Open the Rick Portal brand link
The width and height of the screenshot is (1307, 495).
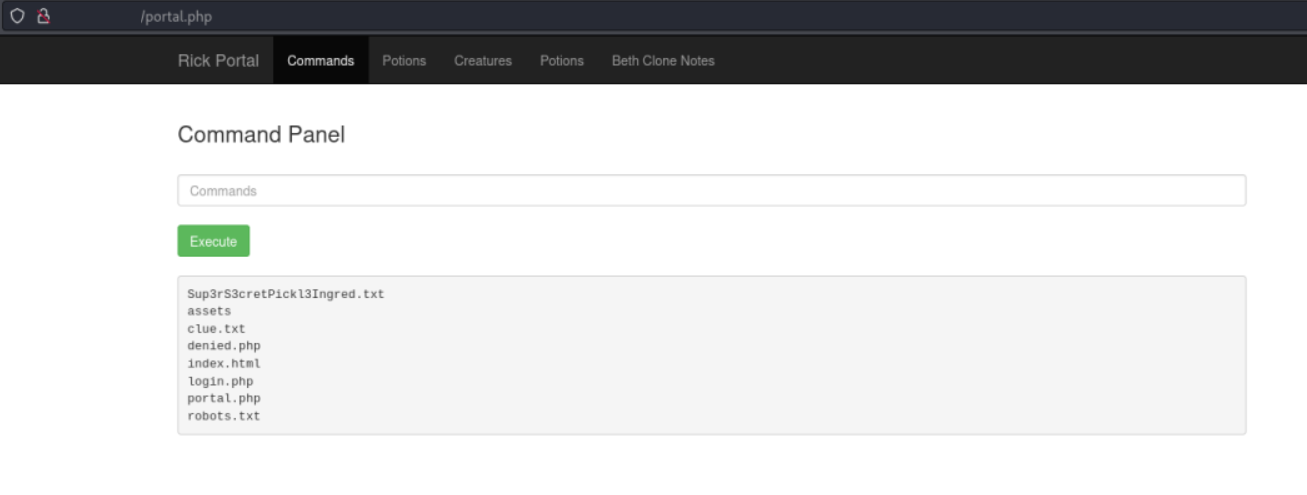(x=218, y=61)
